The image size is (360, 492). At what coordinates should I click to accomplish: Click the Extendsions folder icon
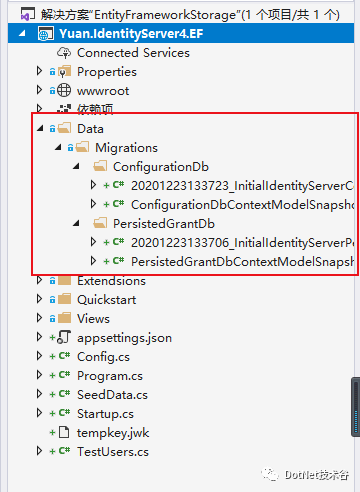[64, 280]
